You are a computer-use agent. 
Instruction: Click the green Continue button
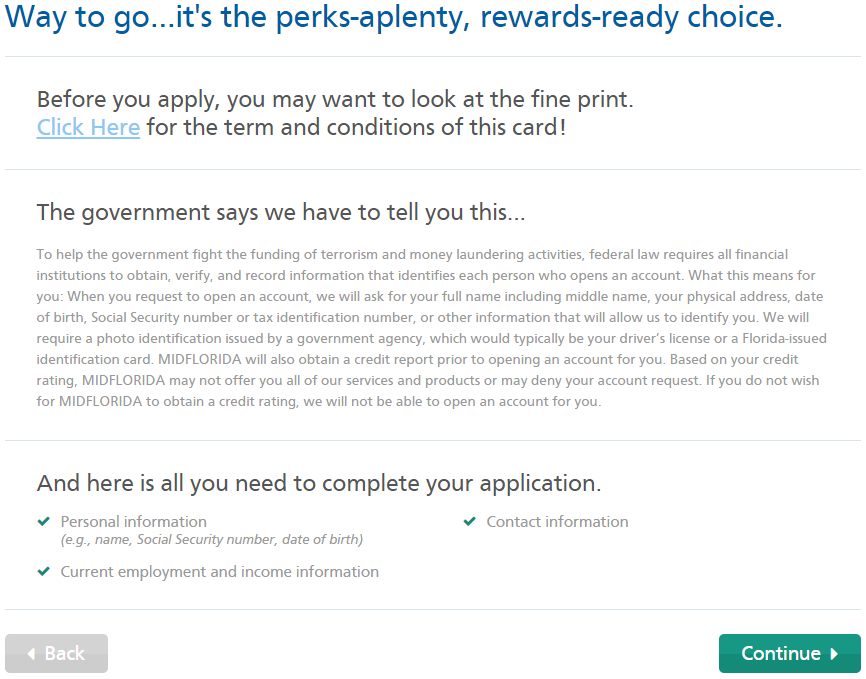point(789,654)
